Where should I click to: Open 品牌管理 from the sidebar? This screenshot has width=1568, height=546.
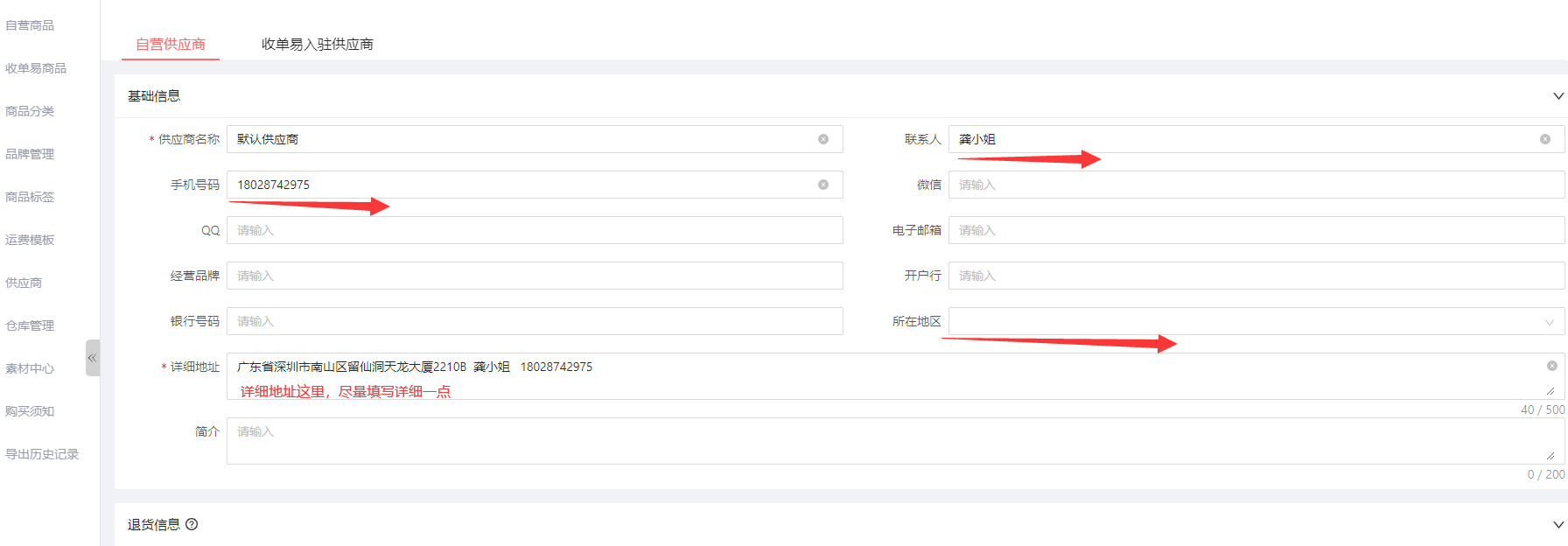[30, 154]
